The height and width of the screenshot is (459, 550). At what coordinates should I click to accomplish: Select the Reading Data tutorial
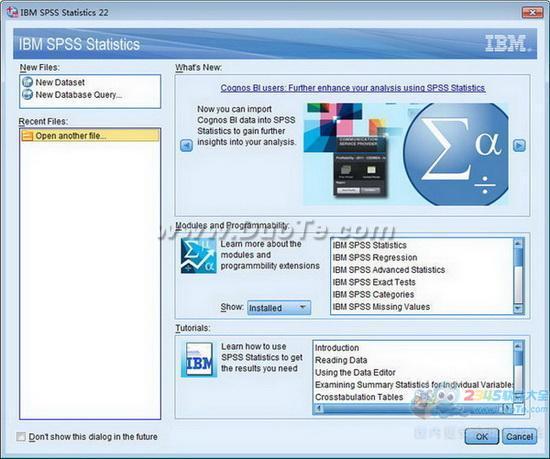[x=341, y=360]
